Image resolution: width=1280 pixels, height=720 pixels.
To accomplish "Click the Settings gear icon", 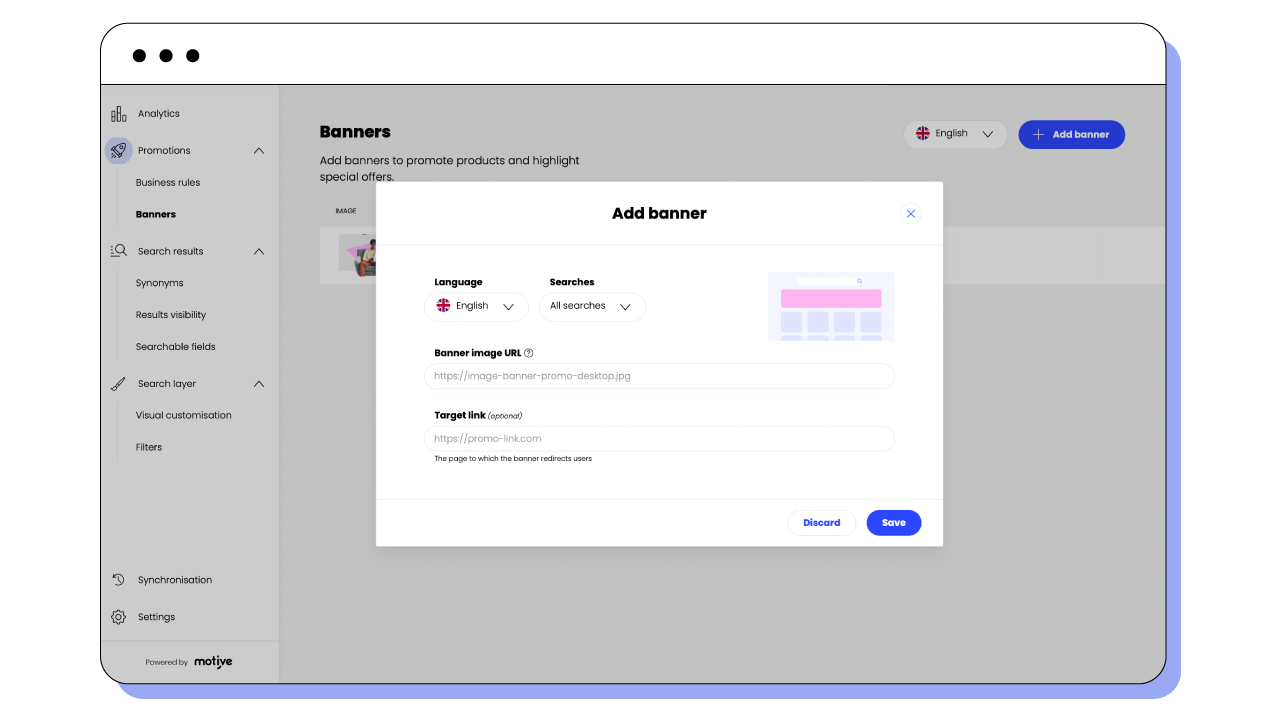I will [118, 616].
